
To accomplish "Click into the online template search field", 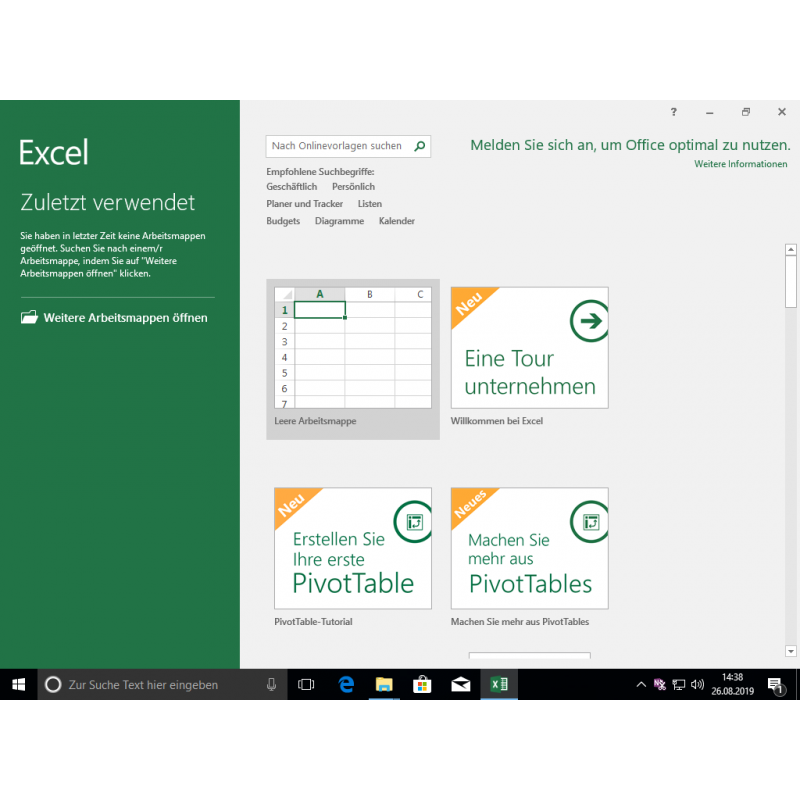I will pyautogui.click(x=338, y=146).
